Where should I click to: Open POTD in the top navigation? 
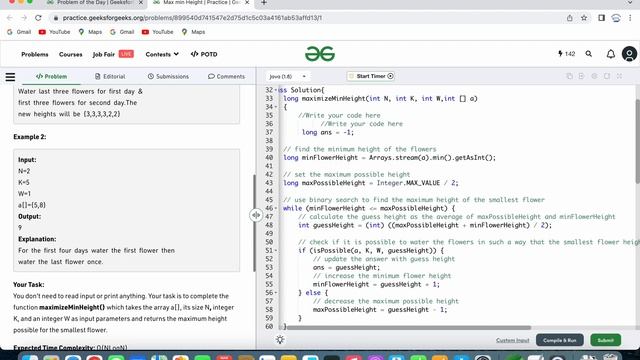pyautogui.click(x=204, y=54)
